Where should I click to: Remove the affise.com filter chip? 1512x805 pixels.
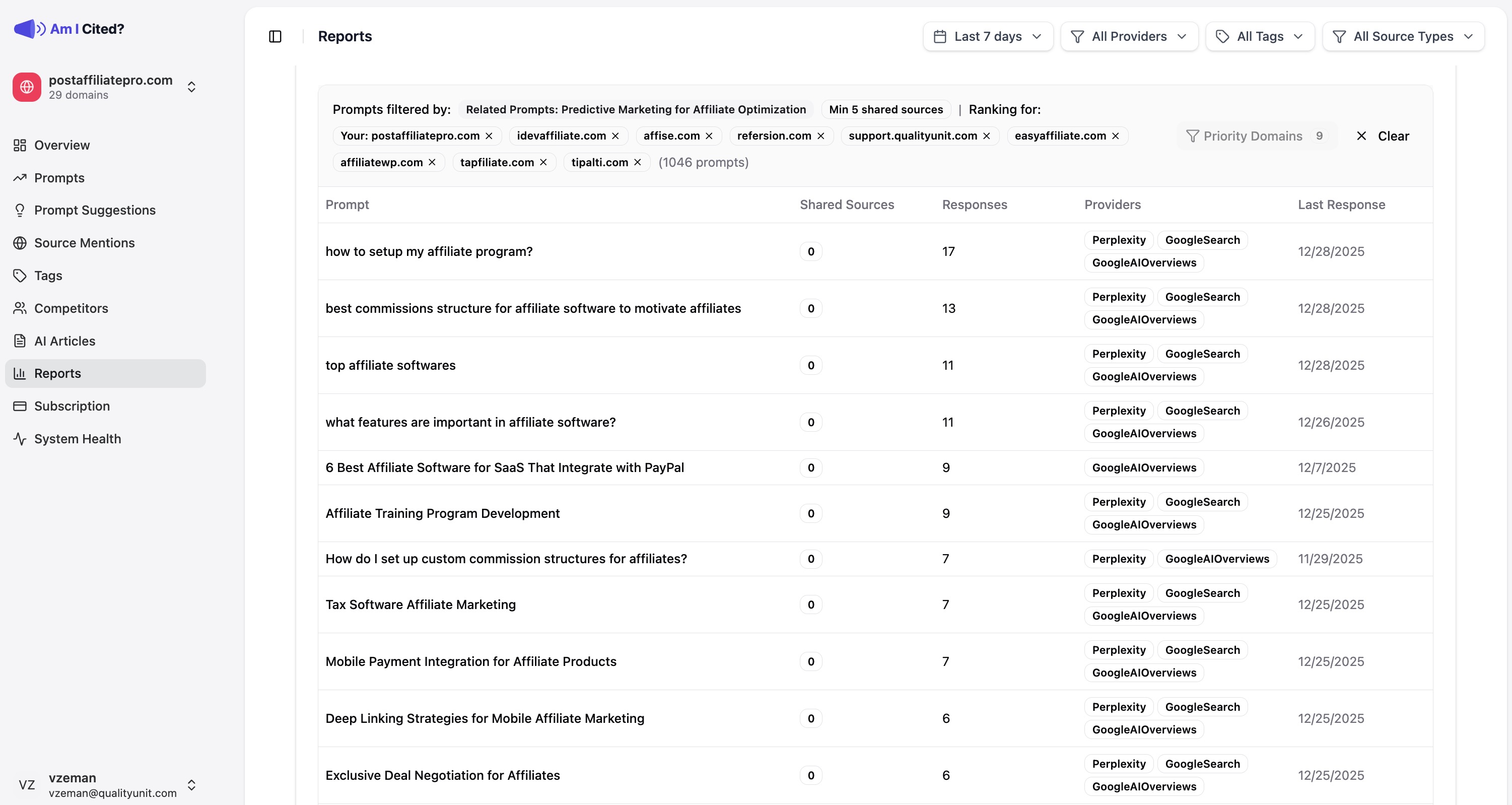[x=709, y=136]
